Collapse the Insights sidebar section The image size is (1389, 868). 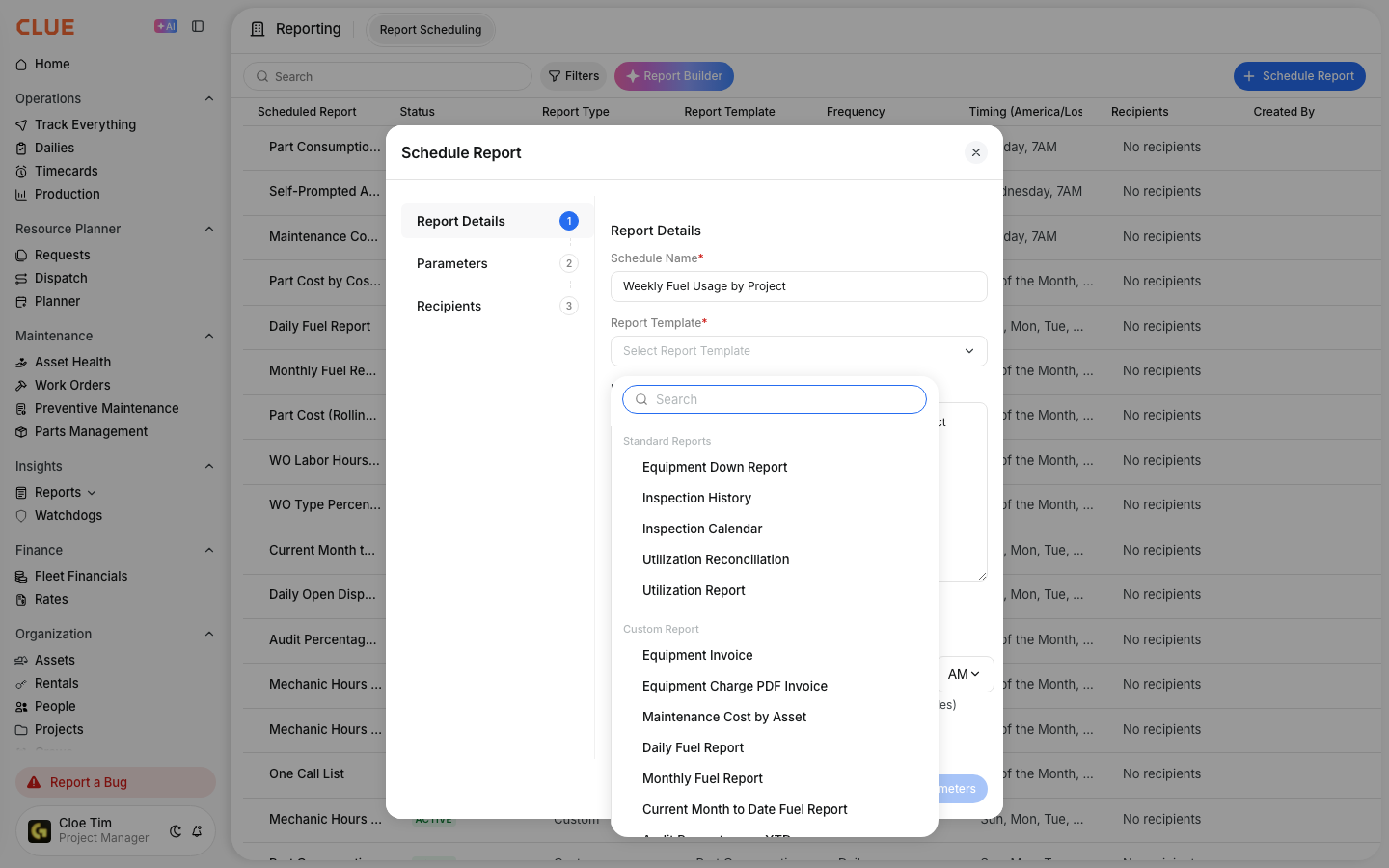(209, 467)
